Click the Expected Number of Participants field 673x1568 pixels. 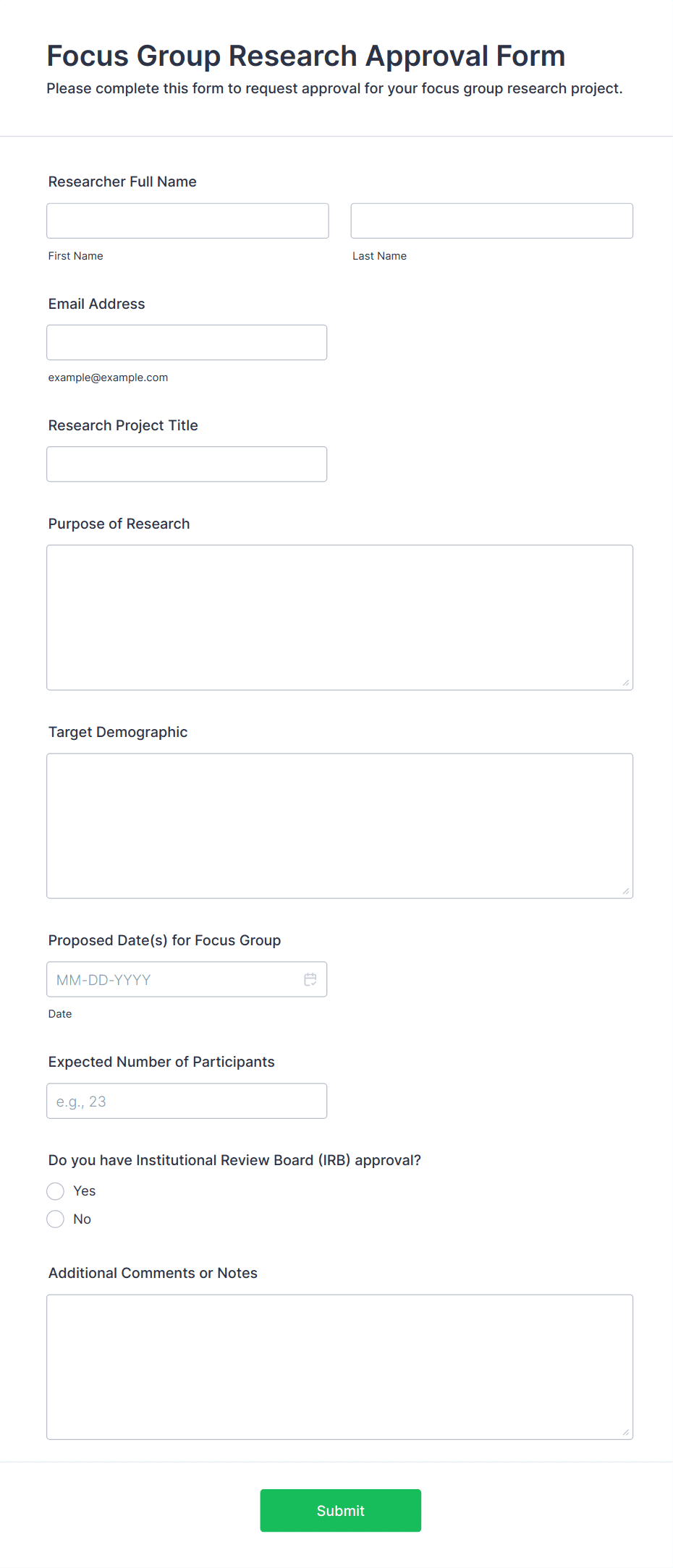coord(187,1101)
